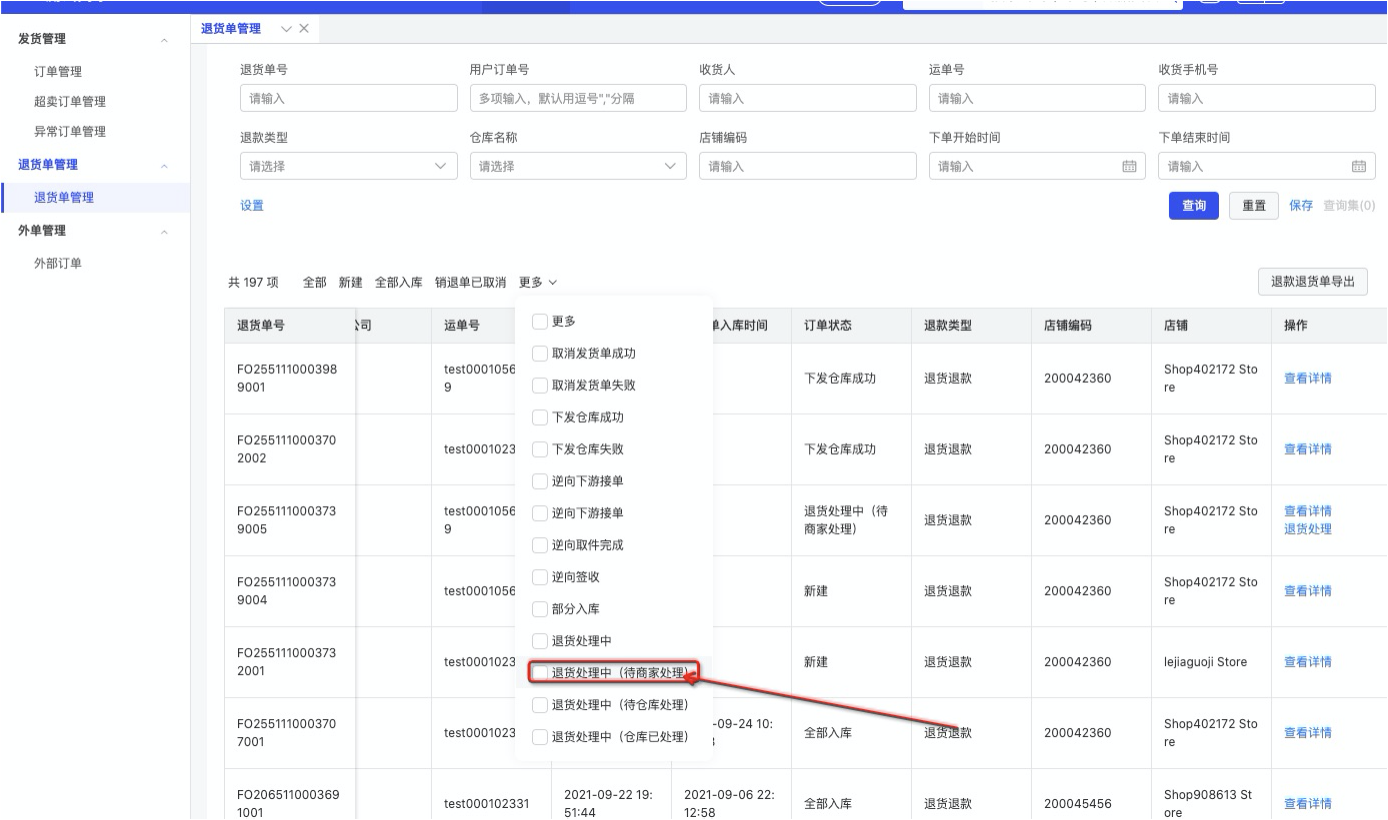This screenshot has width=1388, height=820.
Task: Open the 设置 link below the filters
Action: [252, 206]
